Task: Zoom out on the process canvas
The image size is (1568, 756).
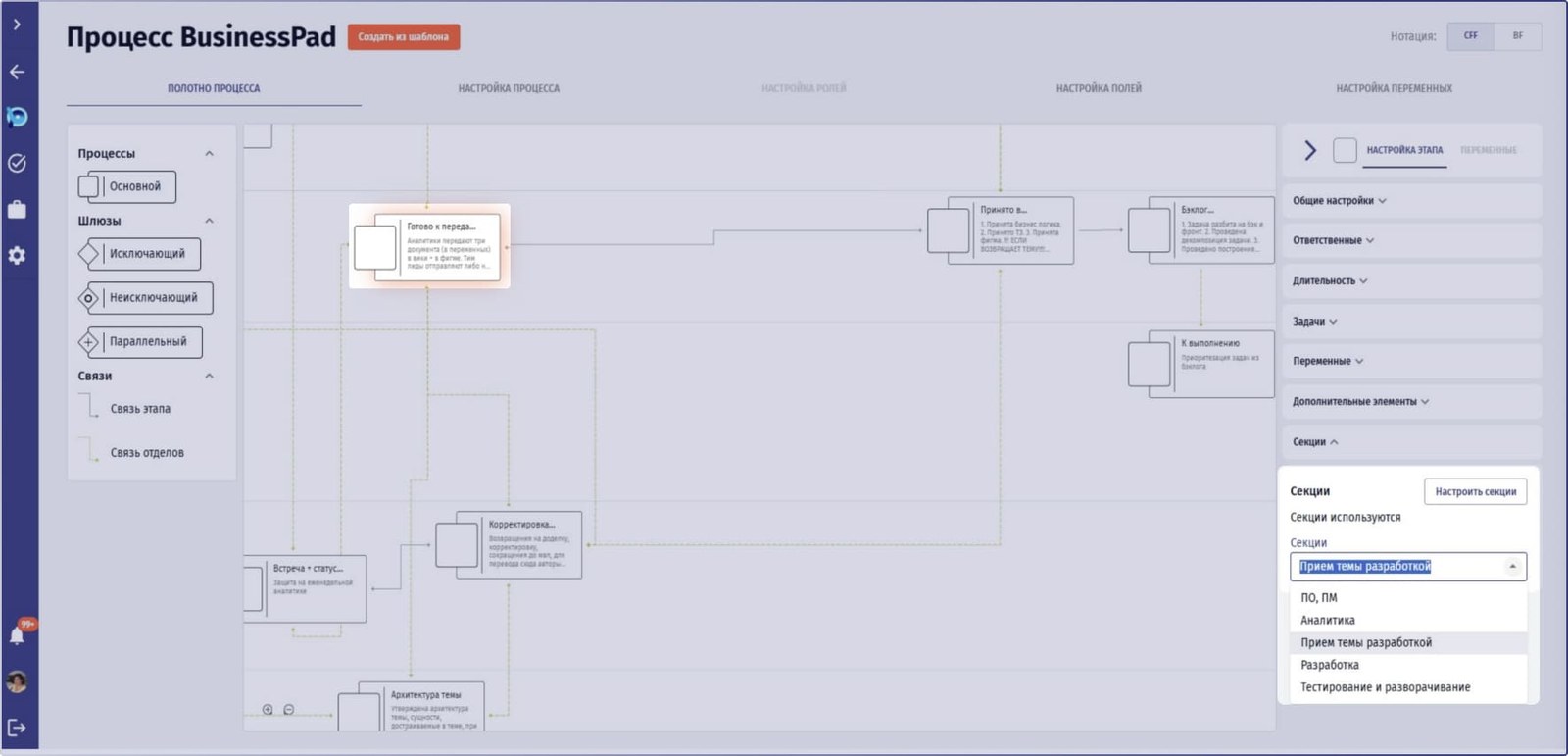Action: [289, 709]
